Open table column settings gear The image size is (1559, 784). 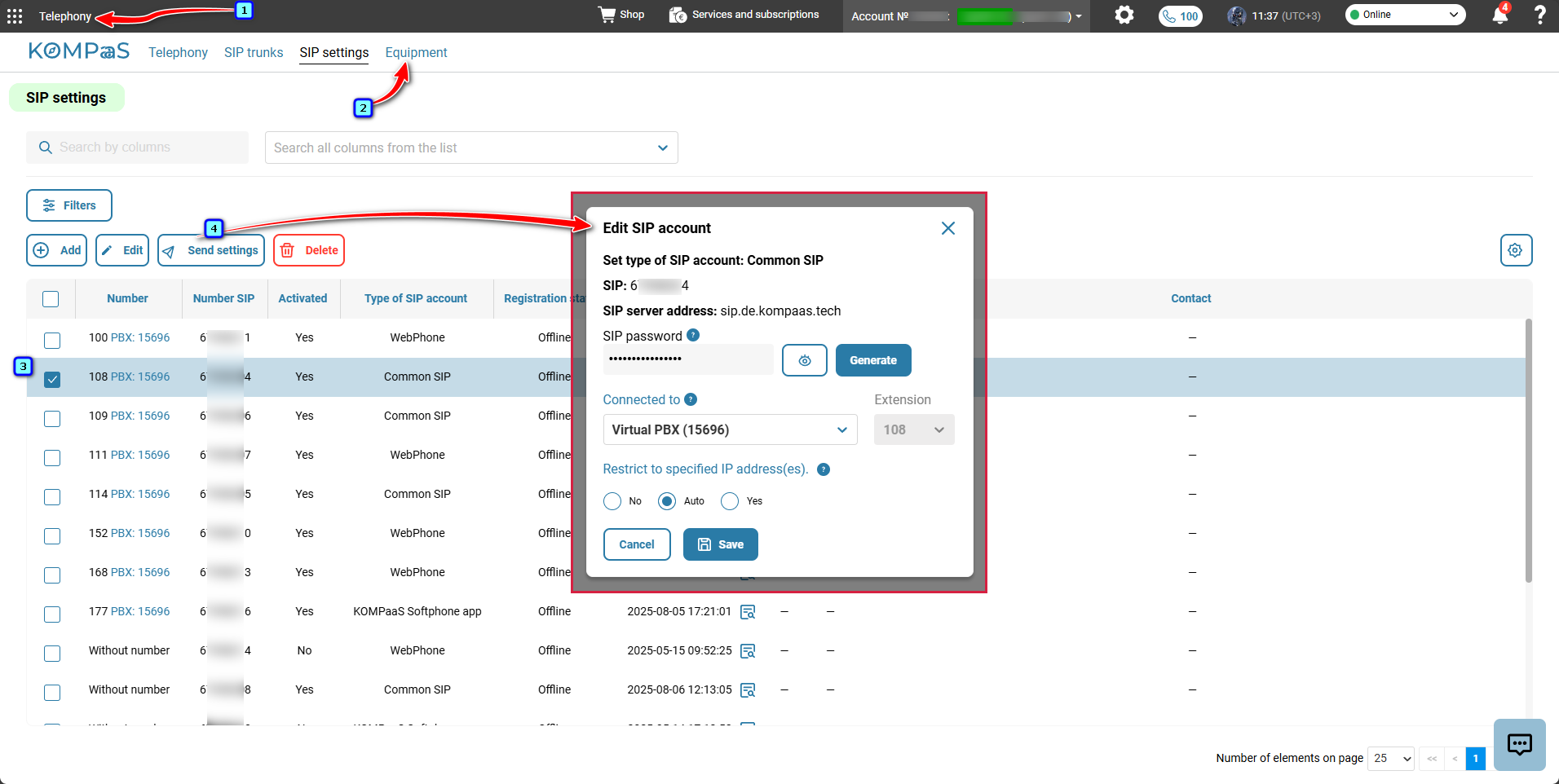click(1516, 250)
